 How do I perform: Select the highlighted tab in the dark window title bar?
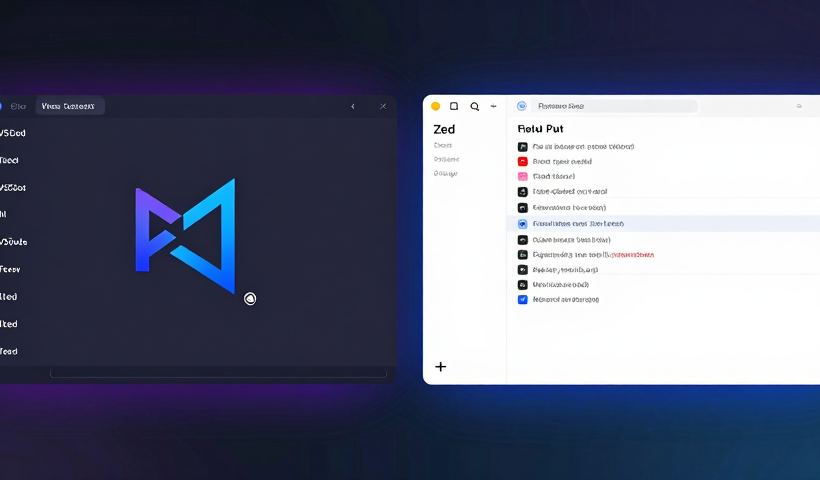tap(70, 106)
